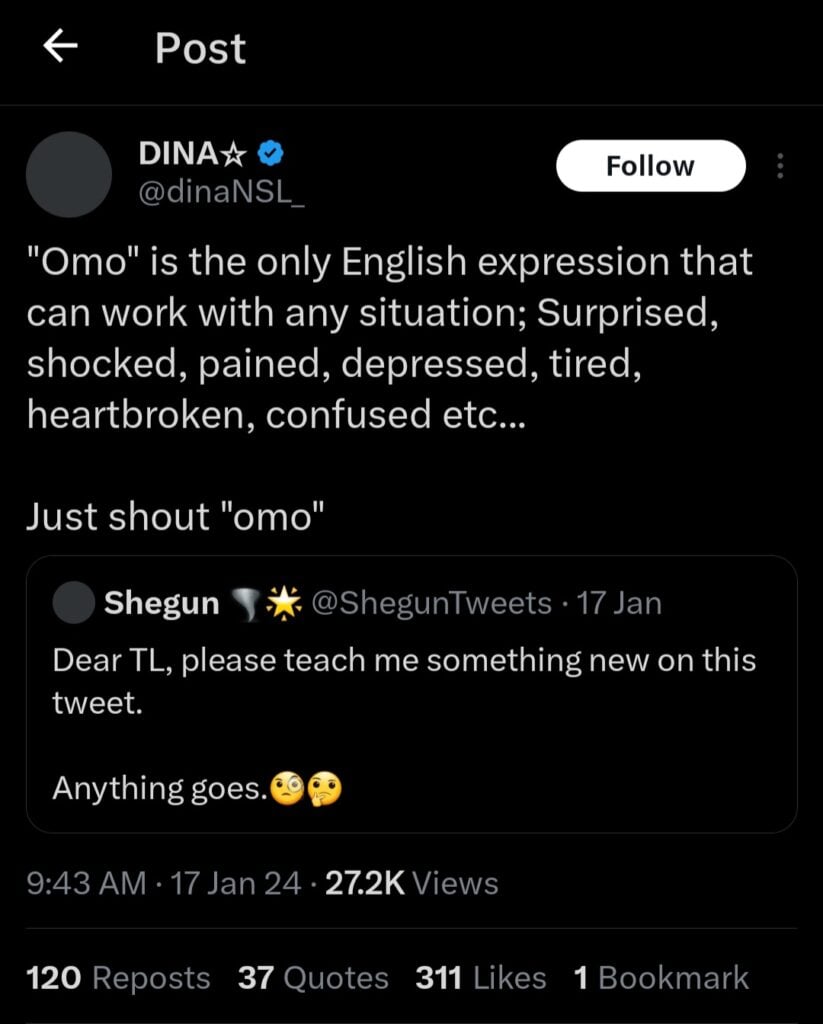The width and height of the screenshot is (823, 1024).
Task: Open the @dinaNSL_ handle
Action: coord(221,192)
